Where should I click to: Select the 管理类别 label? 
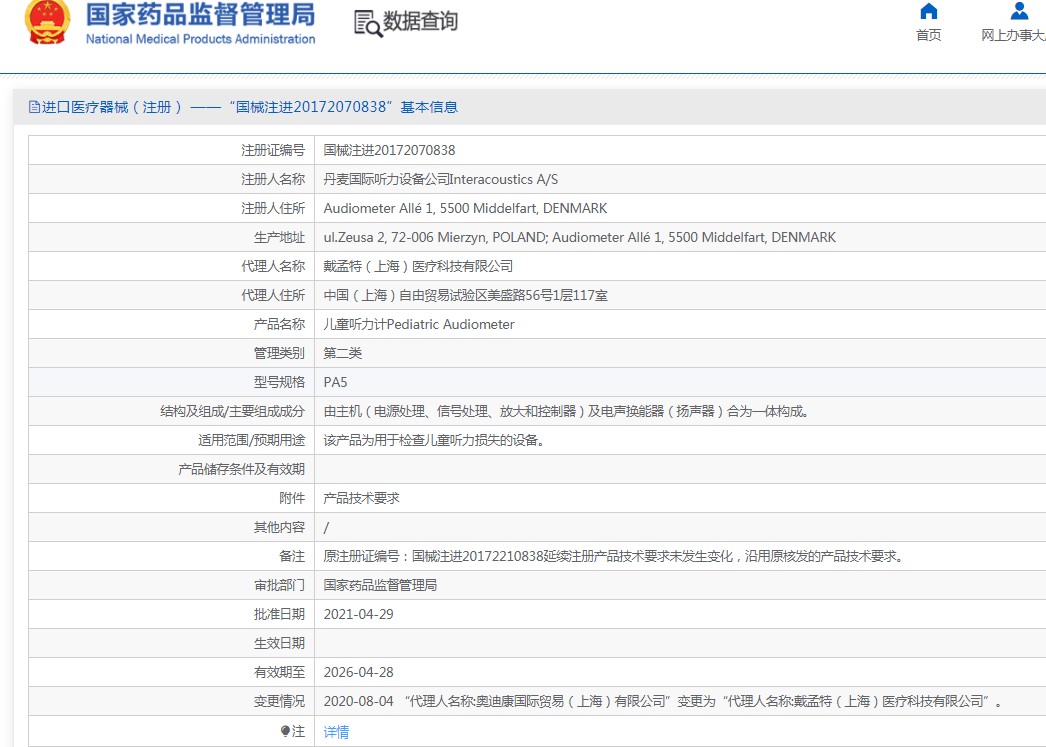point(280,353)
